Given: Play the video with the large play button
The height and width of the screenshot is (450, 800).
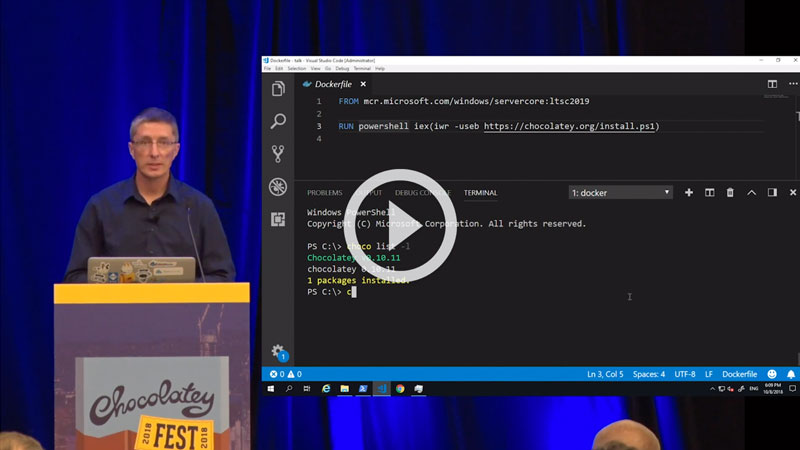Looking at the screenshot, I should pyautogui.click(x=400, y=226).
